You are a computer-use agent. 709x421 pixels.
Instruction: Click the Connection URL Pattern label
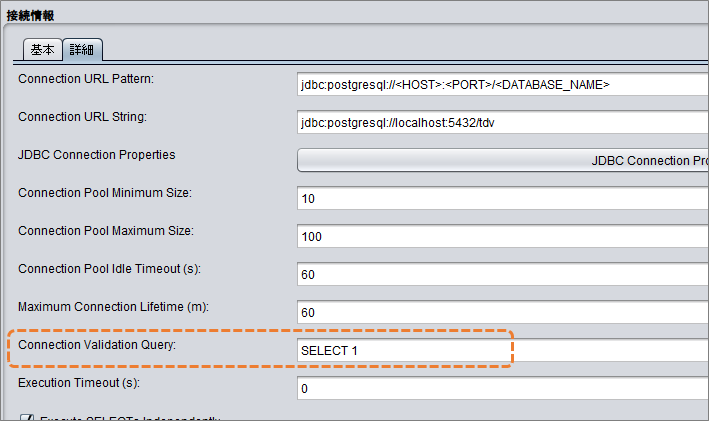86,79
